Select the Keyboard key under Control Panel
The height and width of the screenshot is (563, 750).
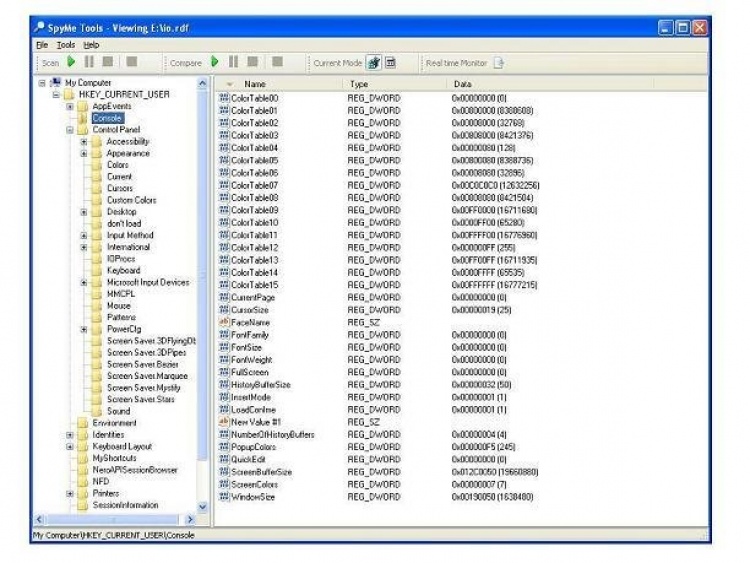(123, 271)
